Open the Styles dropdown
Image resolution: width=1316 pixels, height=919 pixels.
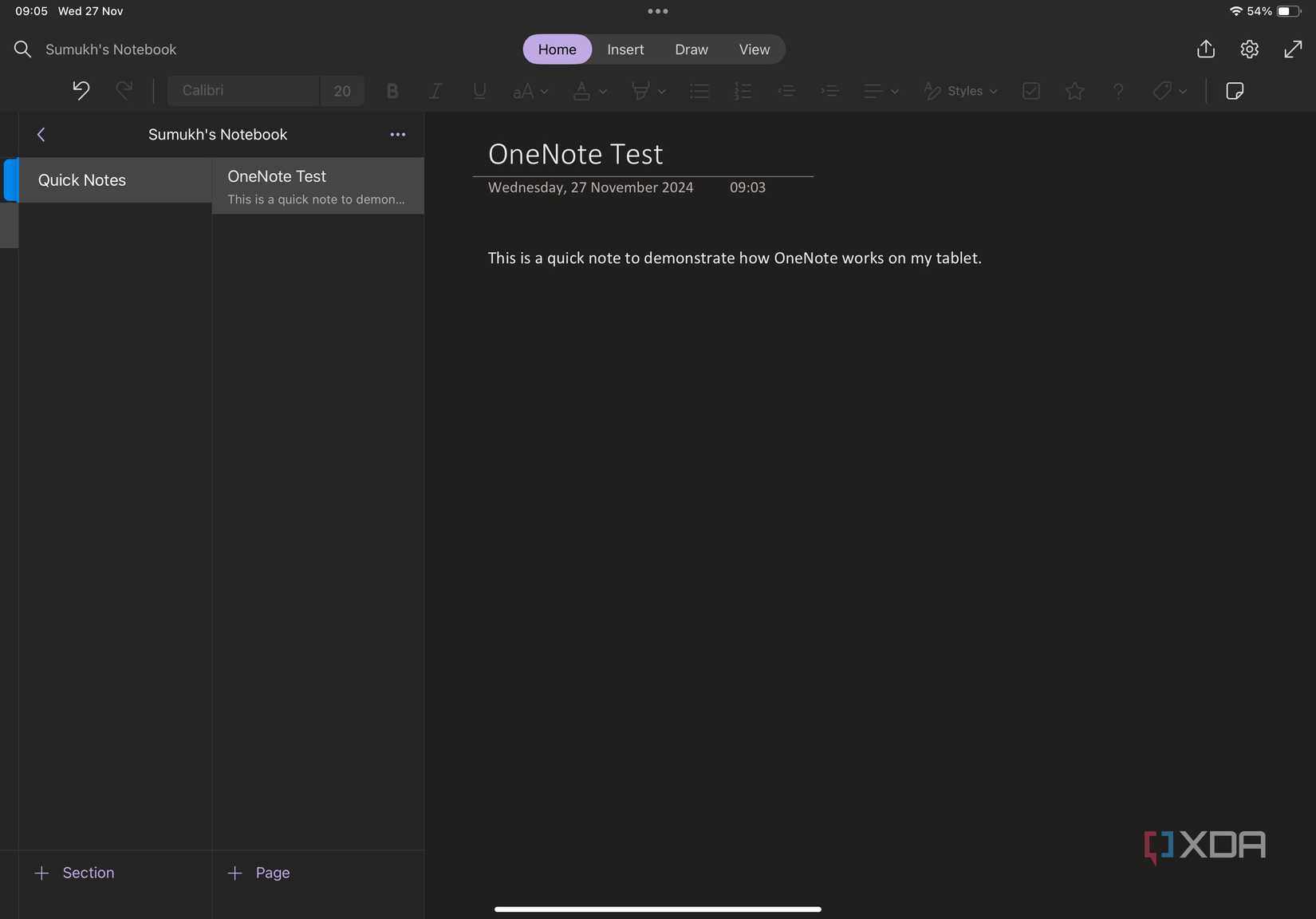click(x=961, y=91)
